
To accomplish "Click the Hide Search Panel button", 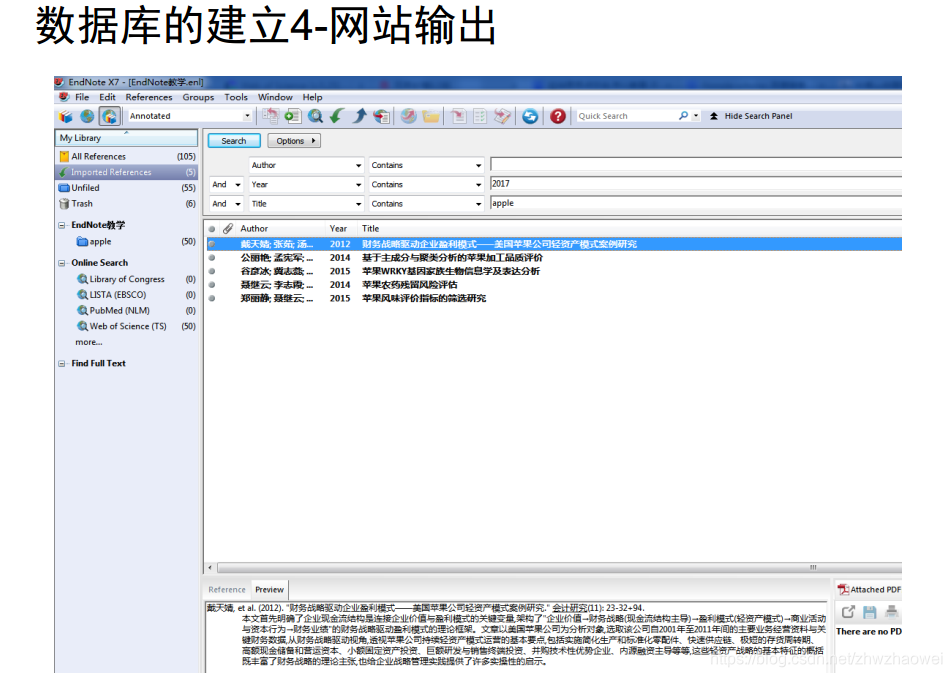I will coord(751,116).
